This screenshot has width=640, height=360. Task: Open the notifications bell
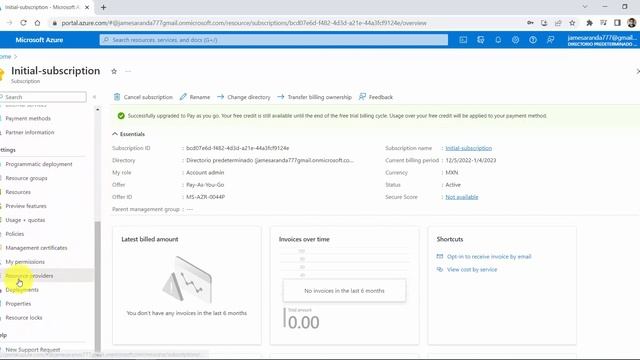click(x=498, y=40)
